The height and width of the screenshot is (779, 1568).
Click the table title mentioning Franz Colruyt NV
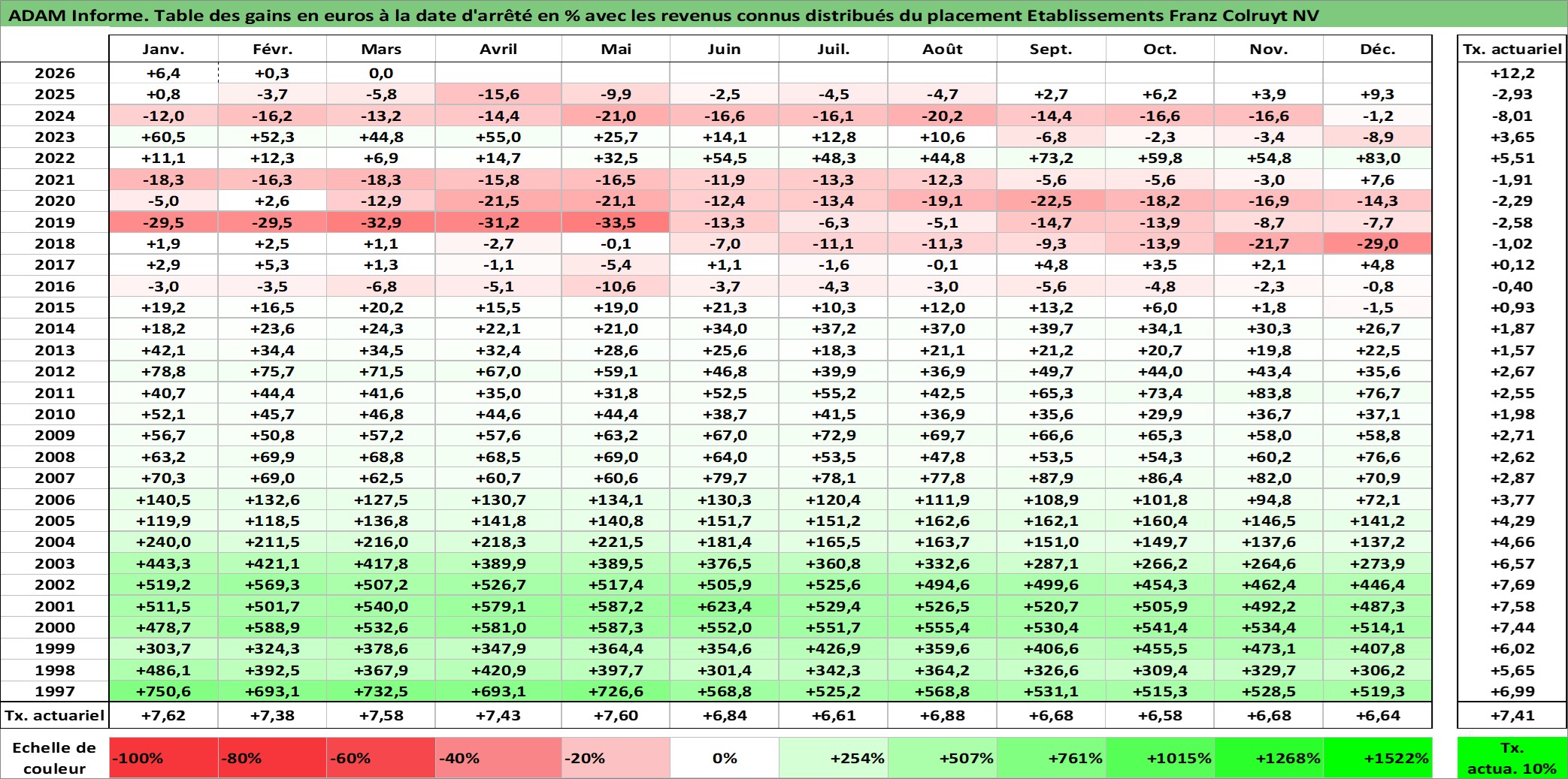click(664, 15)
